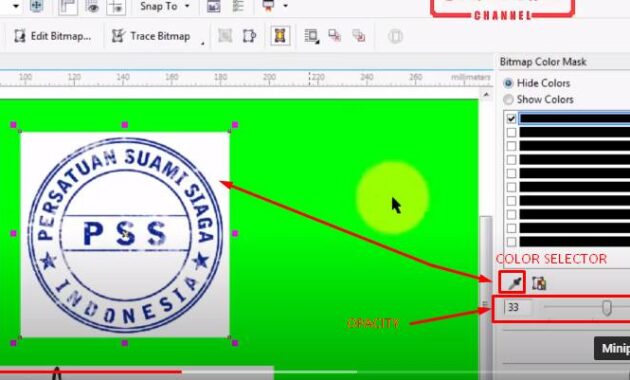Screen dimensions: 630x380
Task: Click the Edit Bitmap button
Action: coord(53,36)
